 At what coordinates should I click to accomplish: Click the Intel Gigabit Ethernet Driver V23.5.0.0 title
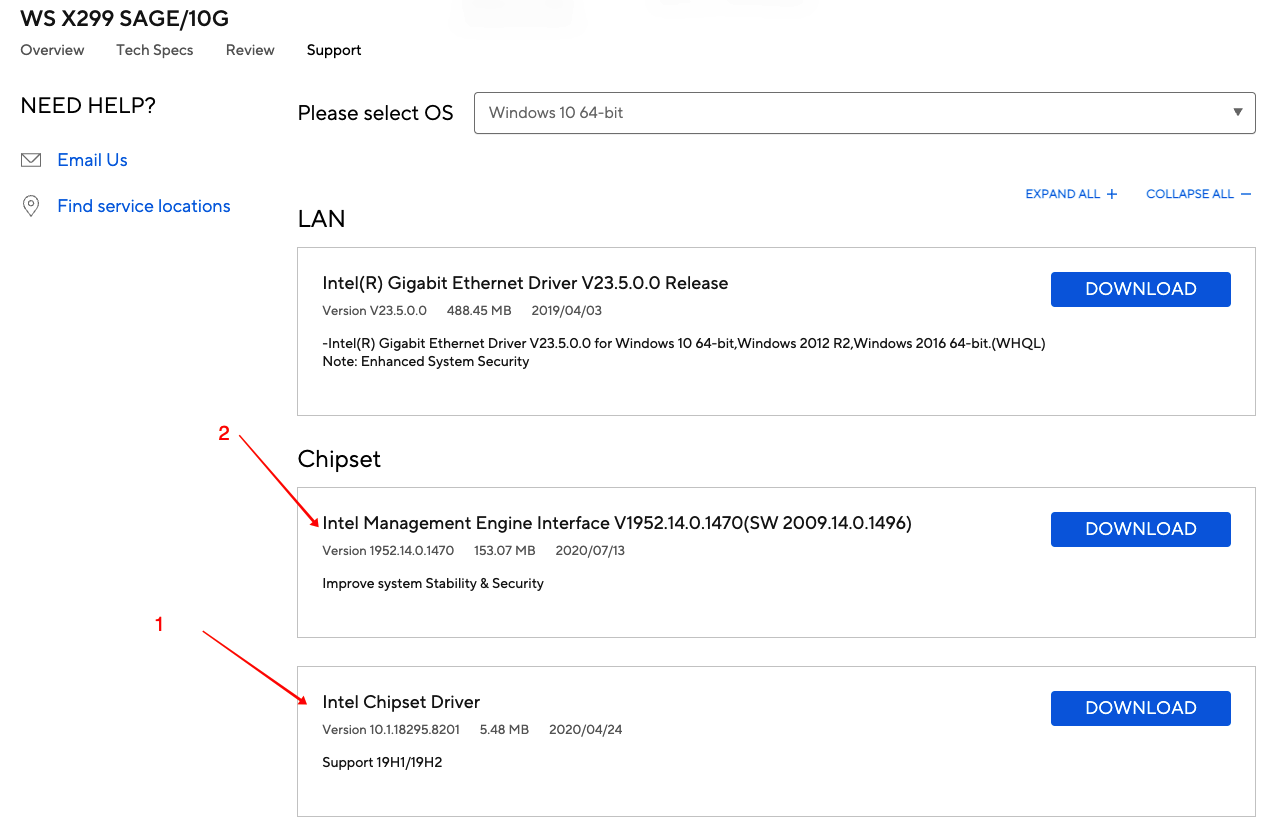pyautogui.click(x=525, y=283)
